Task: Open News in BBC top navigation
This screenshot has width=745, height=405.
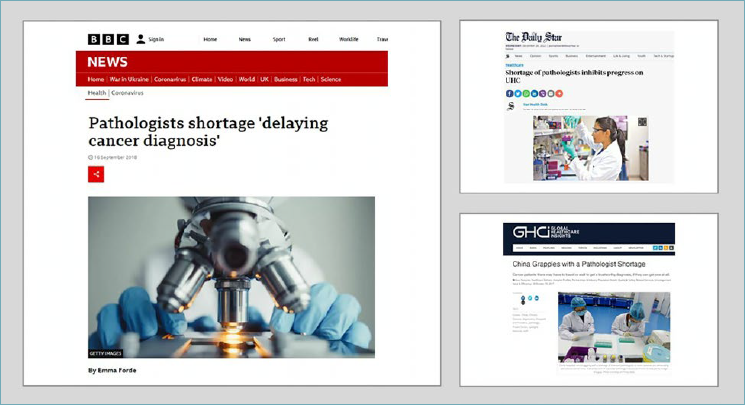Action: (244, 39)
